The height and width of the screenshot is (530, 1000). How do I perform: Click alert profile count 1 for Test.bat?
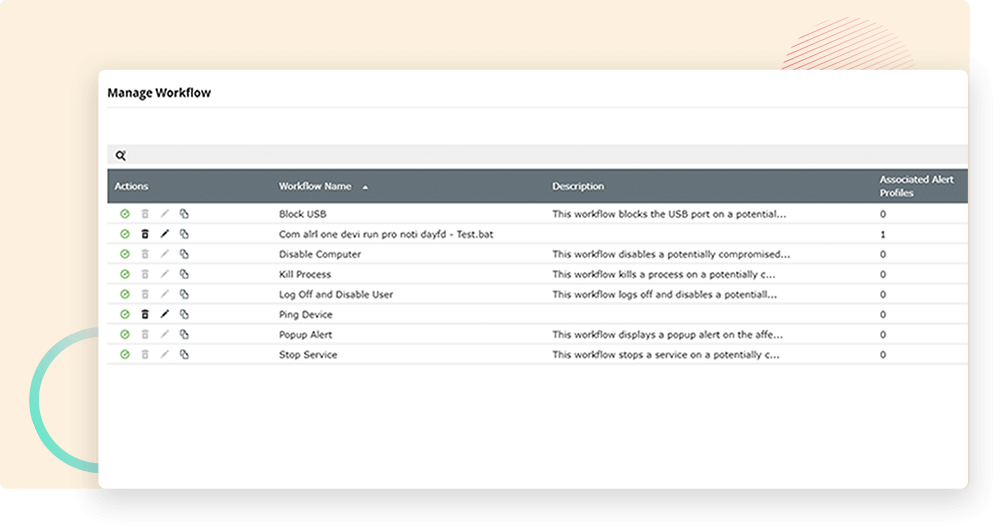883,234
